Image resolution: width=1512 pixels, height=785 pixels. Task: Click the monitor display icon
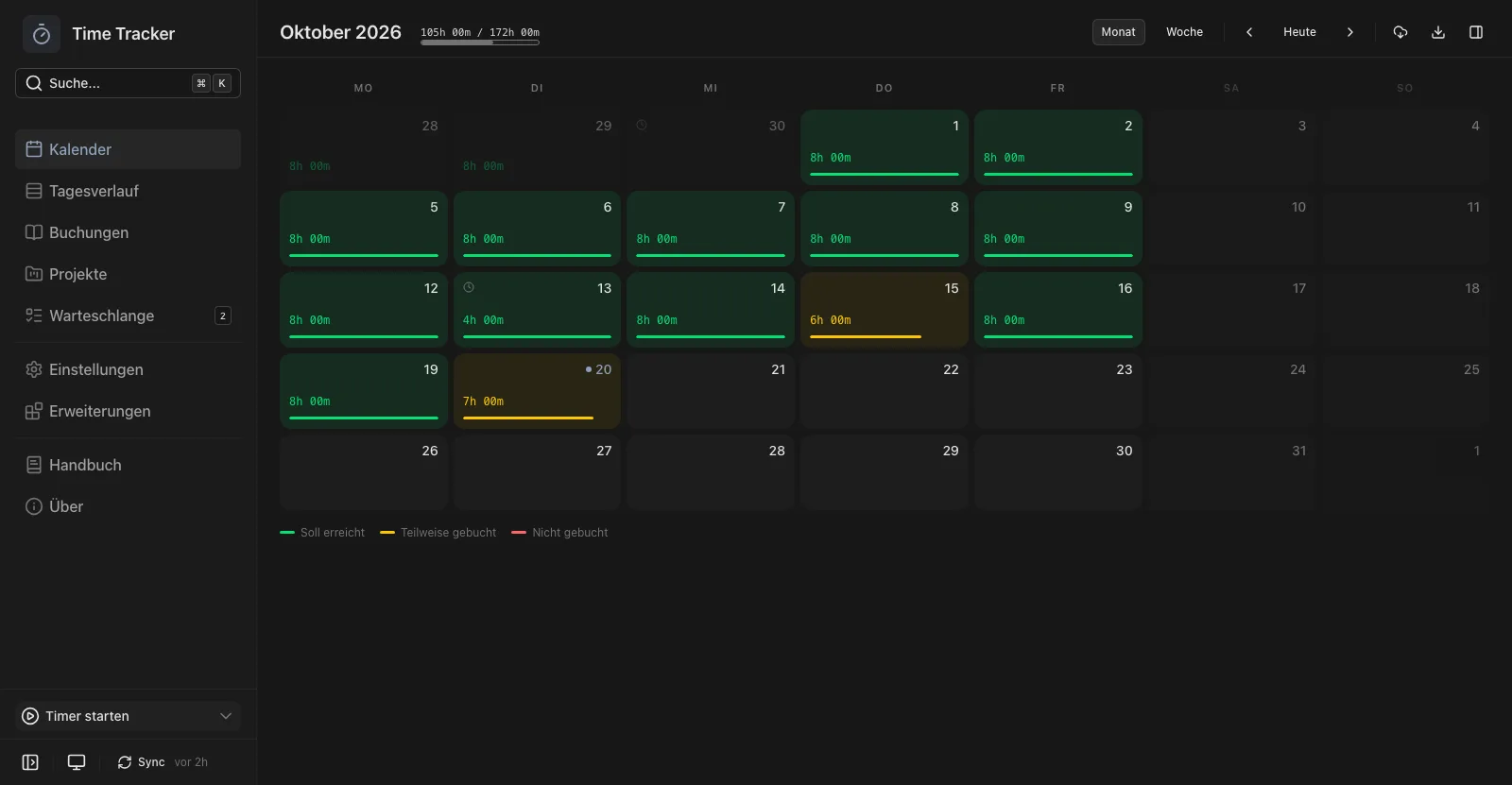tap(77, 762)
